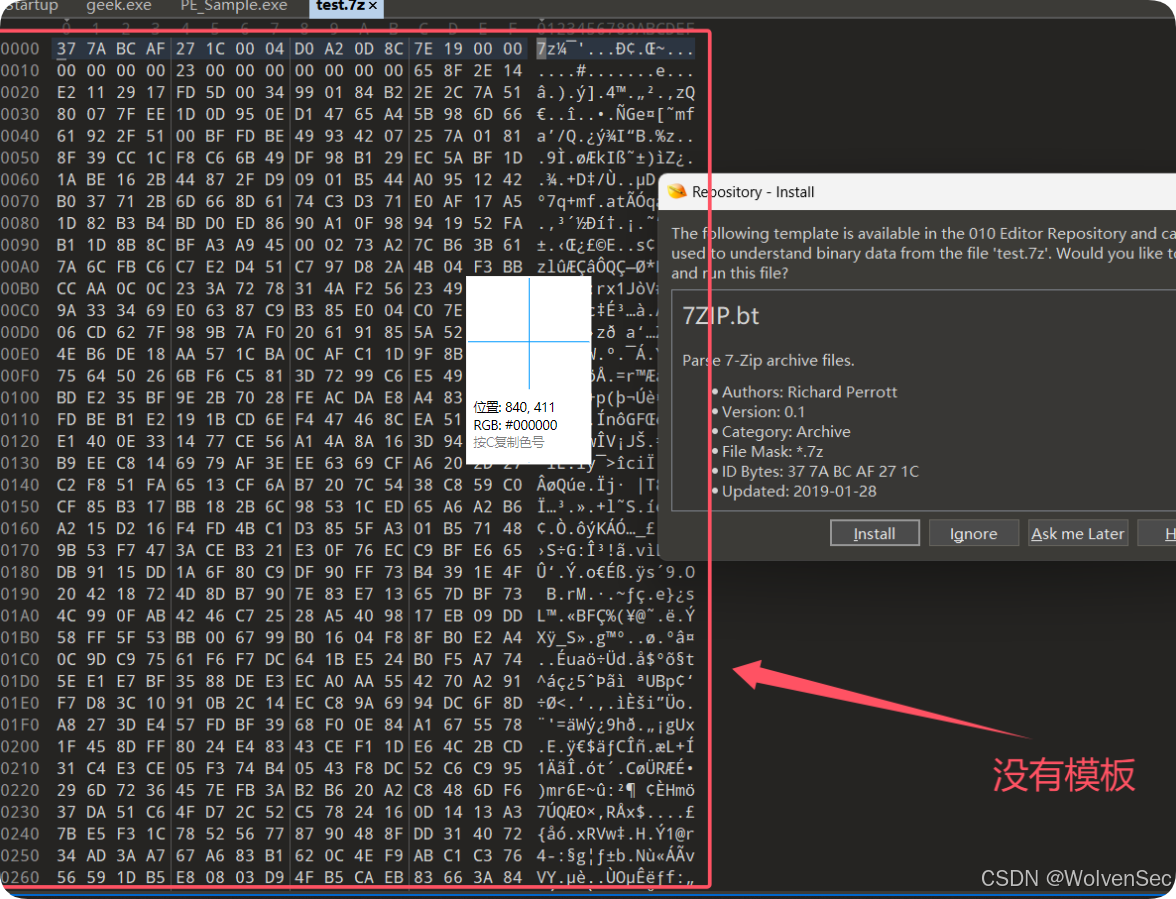Click row address 0010 in hex editor
The image size is (1176, 899).
[20, 70]
